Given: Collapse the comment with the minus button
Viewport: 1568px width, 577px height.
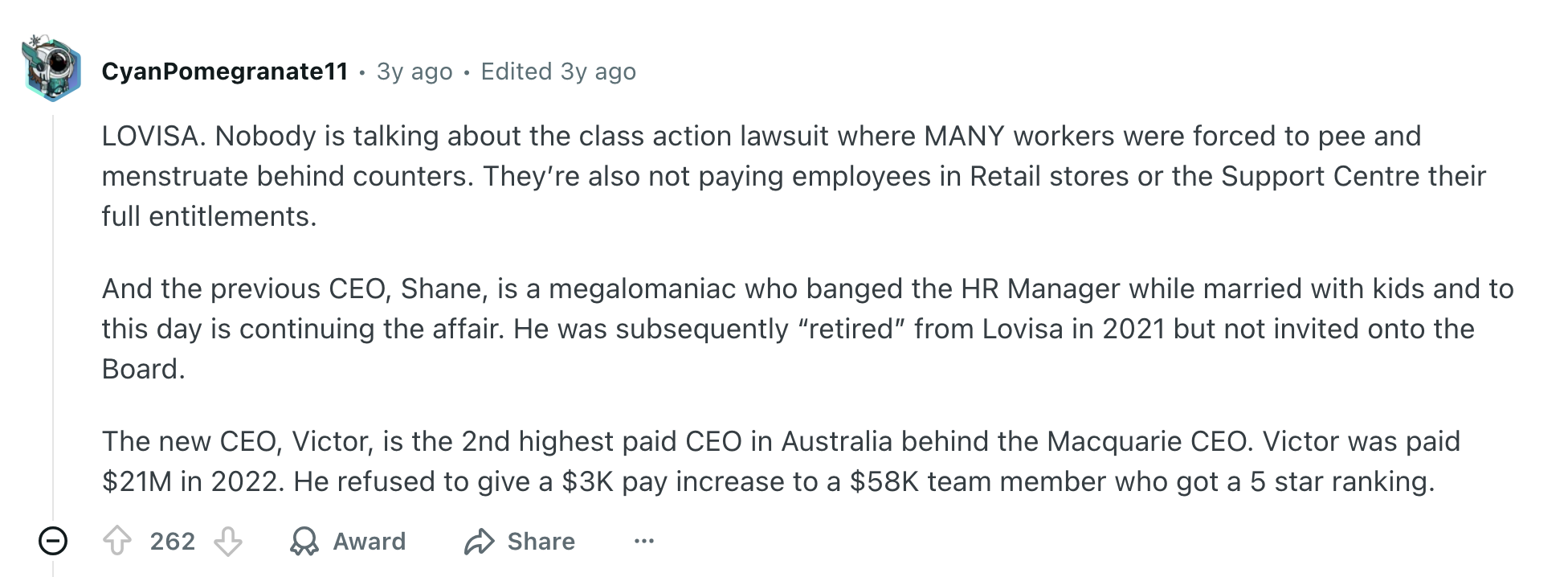Looking at the screenshot, I should coord(53,541).
